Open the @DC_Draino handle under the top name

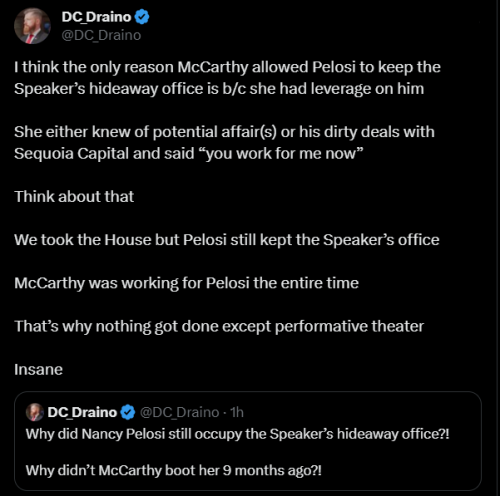(101, 35)
